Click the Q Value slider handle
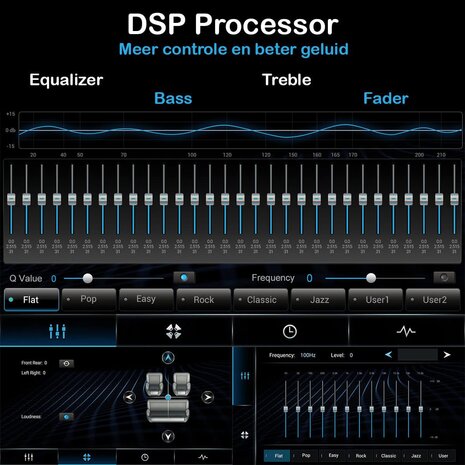The height and width of the screenshot is (465, 465). (88, 278)
